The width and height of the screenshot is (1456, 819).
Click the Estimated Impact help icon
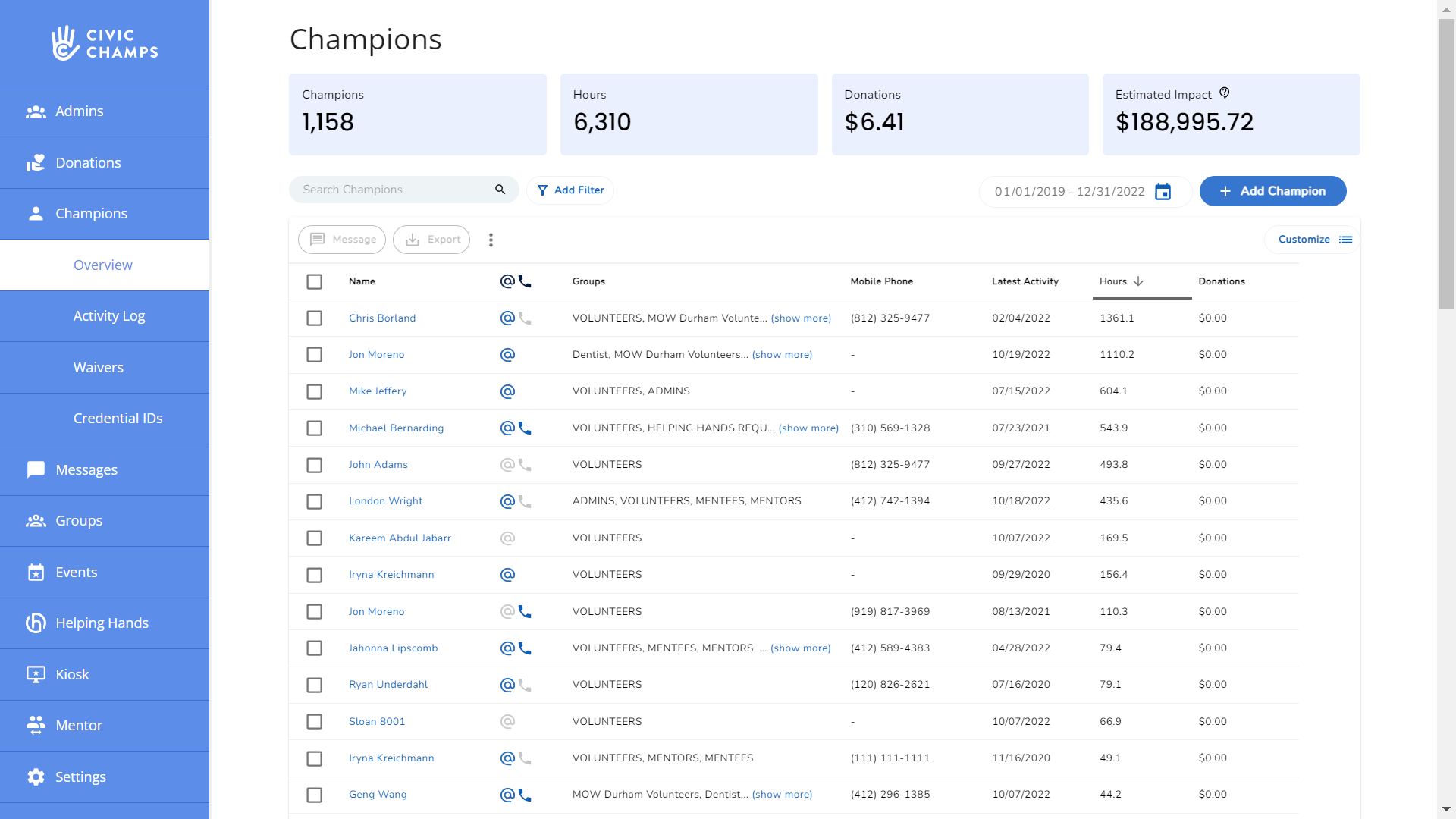[1224, 93]
